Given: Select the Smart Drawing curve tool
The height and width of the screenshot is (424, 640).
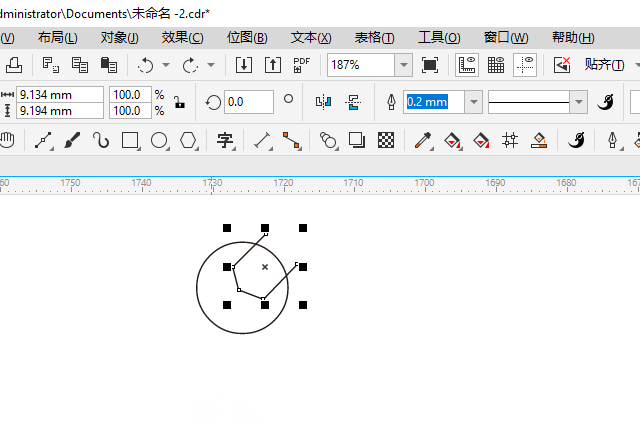Looking at the screenshot, I should [101, 140].
